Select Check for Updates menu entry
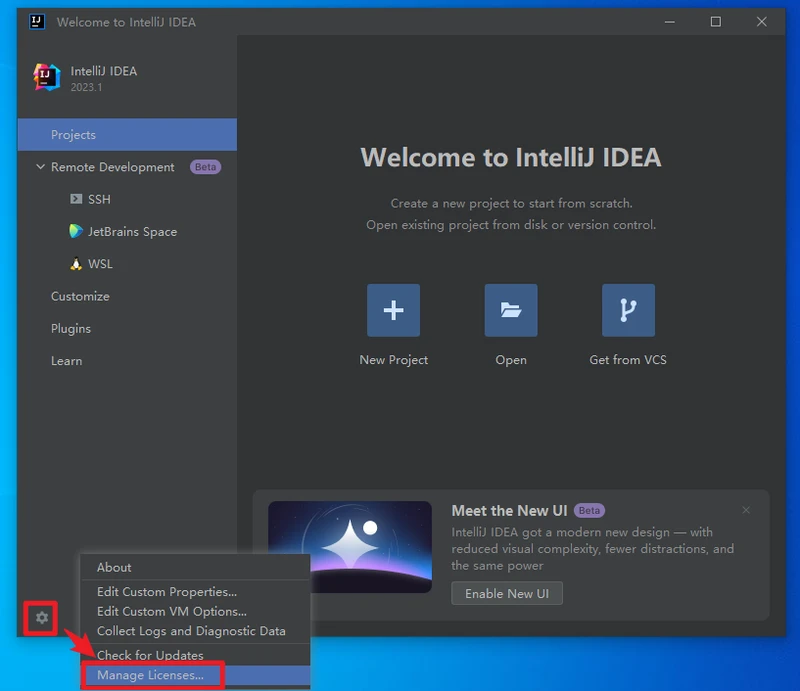The width and height of the screenshot is (800, 691). [x=150, y=655]
